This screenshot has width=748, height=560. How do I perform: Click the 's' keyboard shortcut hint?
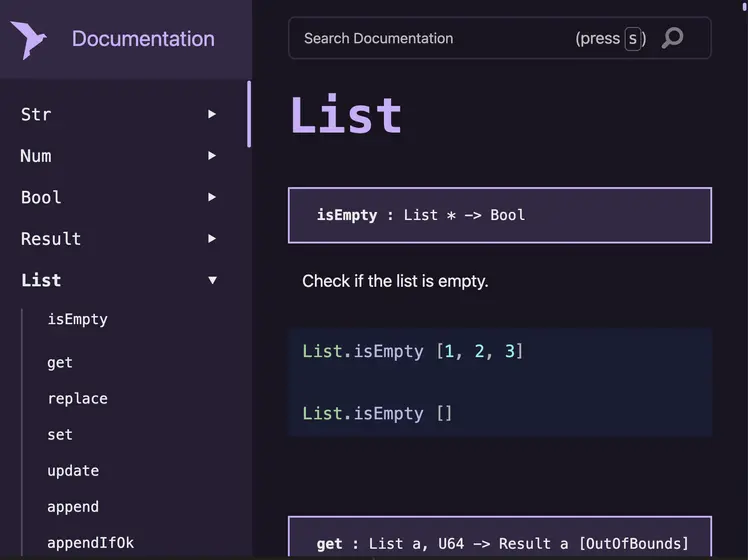coord(633,39)
